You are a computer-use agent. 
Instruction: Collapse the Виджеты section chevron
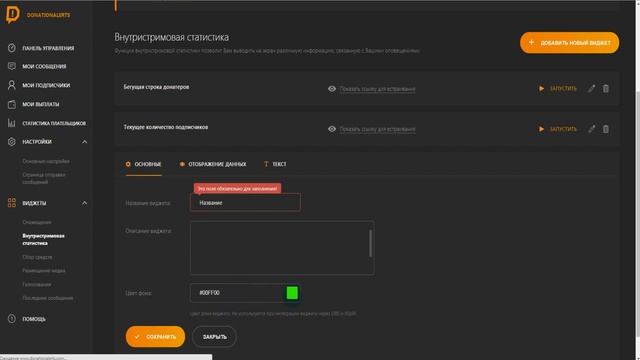[84, 203]
